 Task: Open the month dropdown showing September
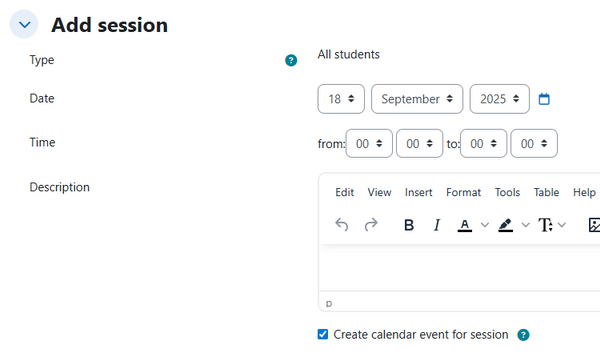click(x=417, y=99)
